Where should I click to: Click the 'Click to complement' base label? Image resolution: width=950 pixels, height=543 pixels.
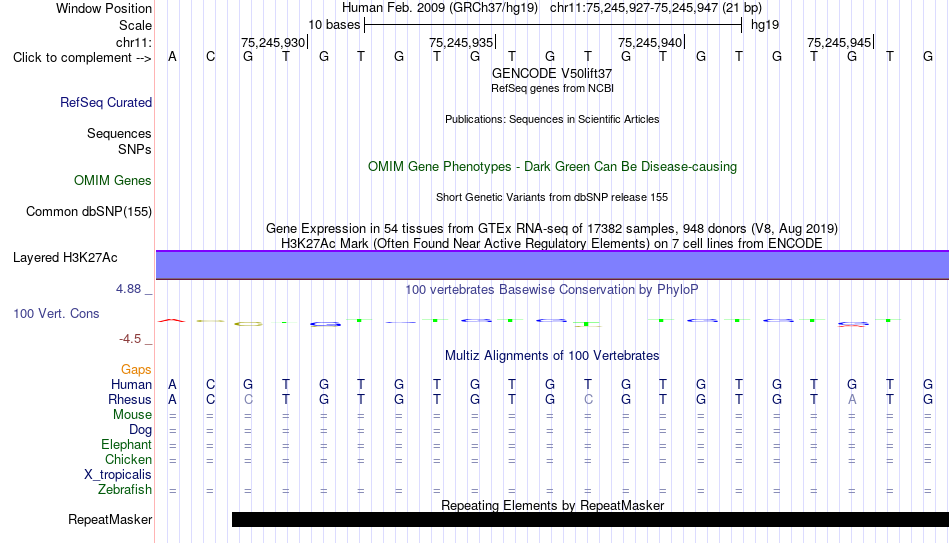82,58
